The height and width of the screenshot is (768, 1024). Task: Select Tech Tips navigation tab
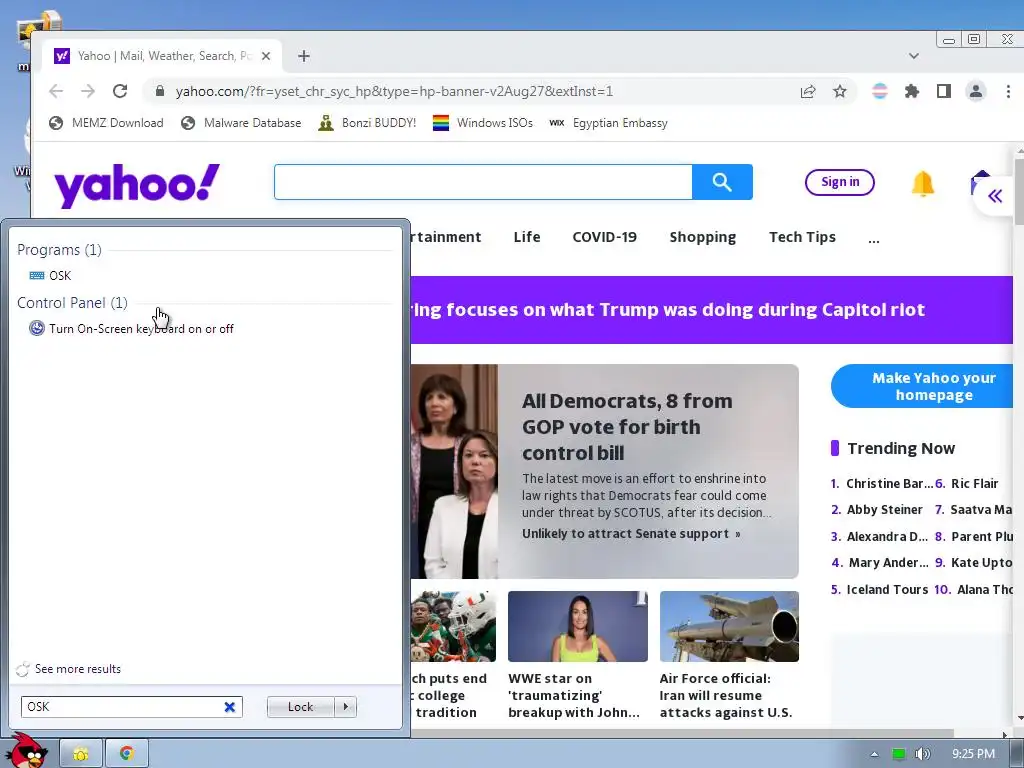point(803,237)
